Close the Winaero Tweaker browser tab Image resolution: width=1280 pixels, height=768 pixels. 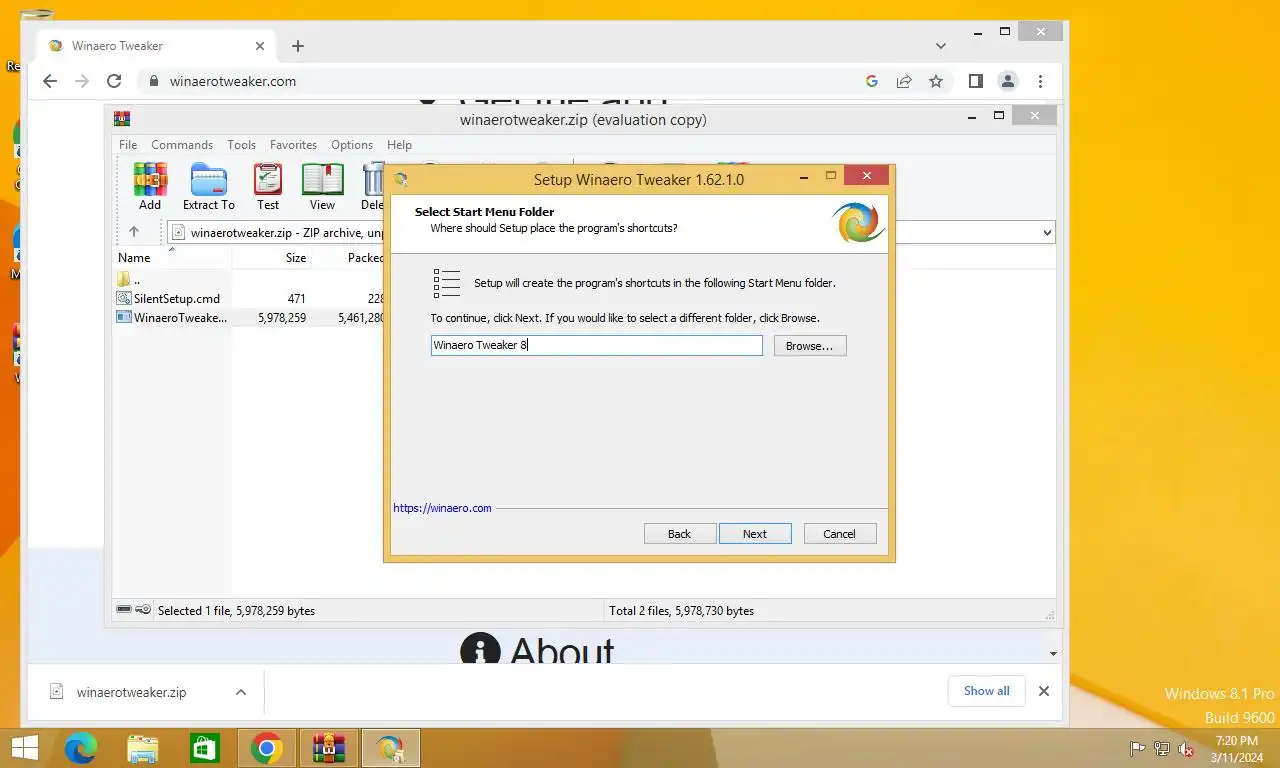[x=260, y=46]
